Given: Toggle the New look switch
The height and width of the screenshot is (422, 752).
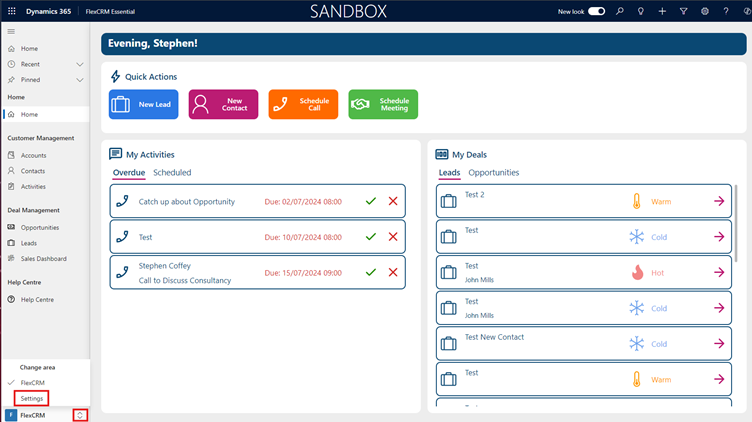Looking at the screenshot, I should point(597,11).
